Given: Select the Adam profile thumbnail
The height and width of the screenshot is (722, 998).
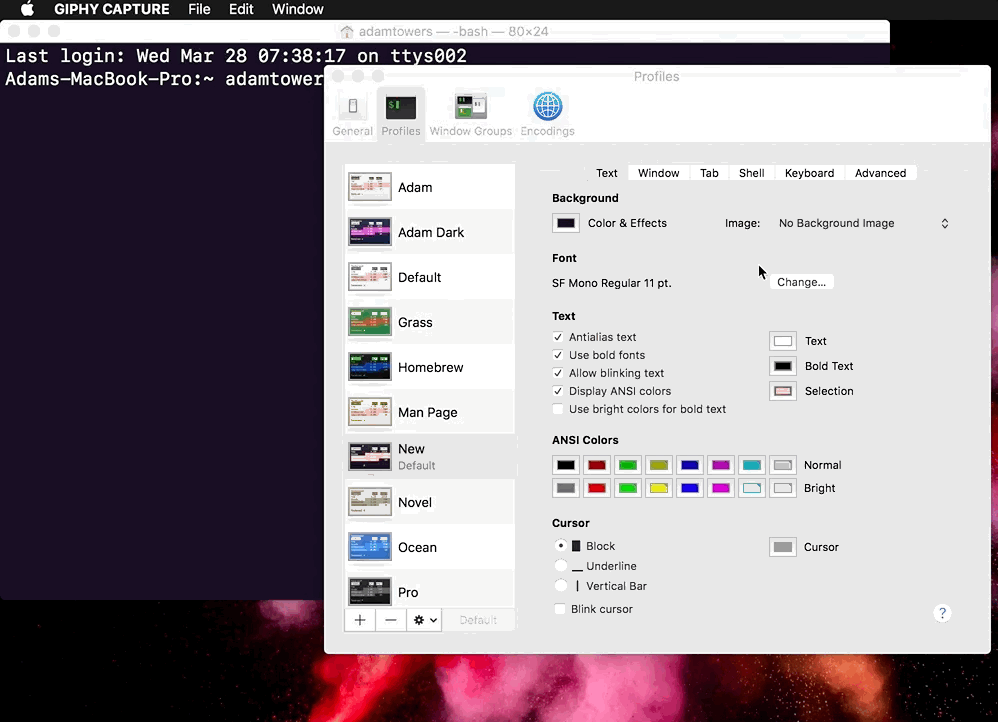Looking at the screenshot, I should (x=370, y=187).
